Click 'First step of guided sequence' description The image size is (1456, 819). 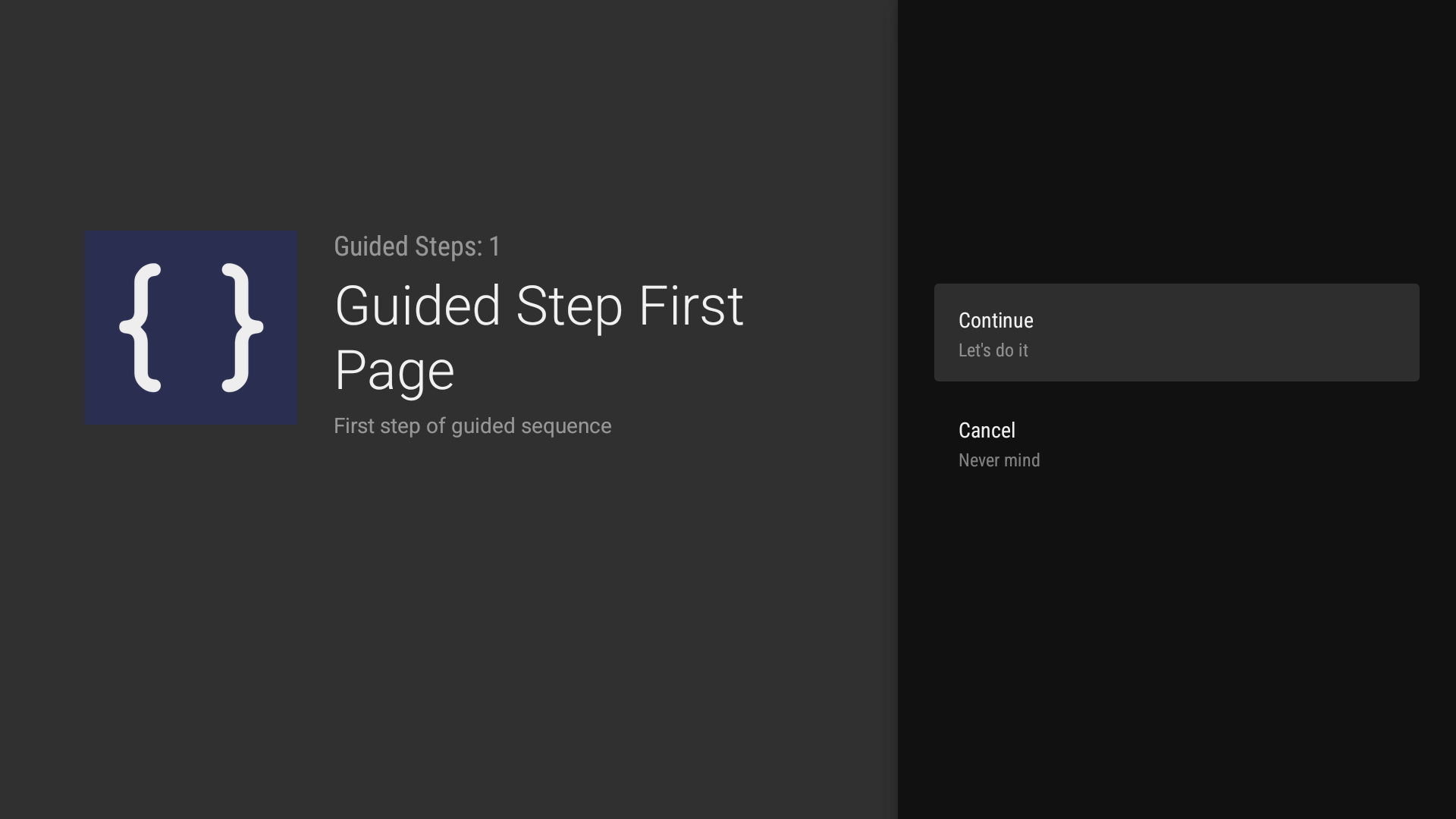point(472,426)
